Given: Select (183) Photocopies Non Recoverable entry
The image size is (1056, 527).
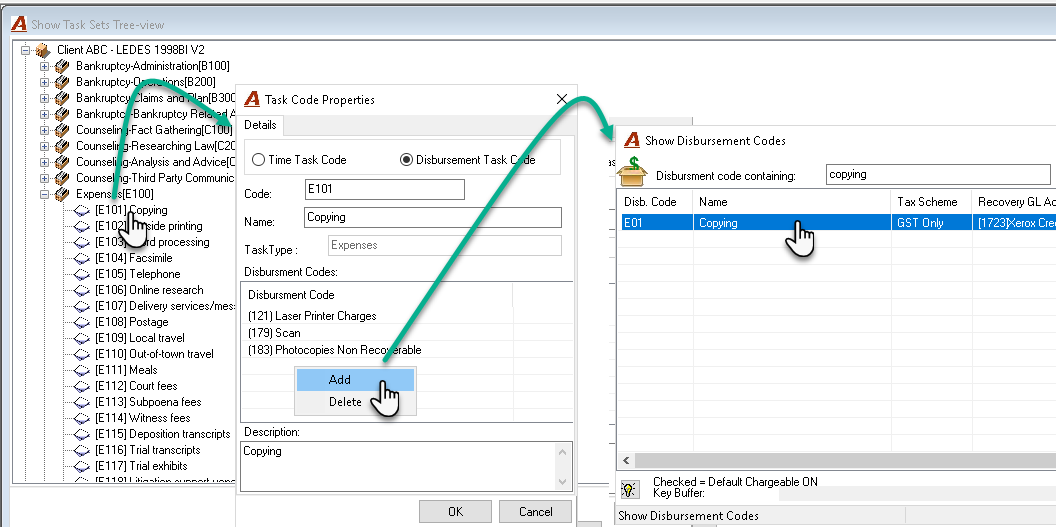Looking at the screenshot, I should [335, 350].
